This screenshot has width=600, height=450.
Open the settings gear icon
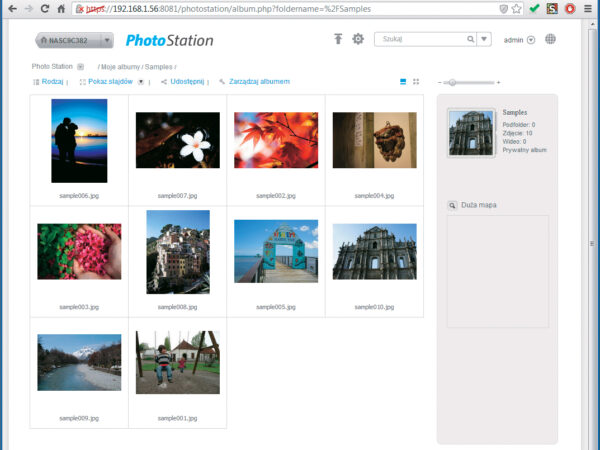[358, 39]
